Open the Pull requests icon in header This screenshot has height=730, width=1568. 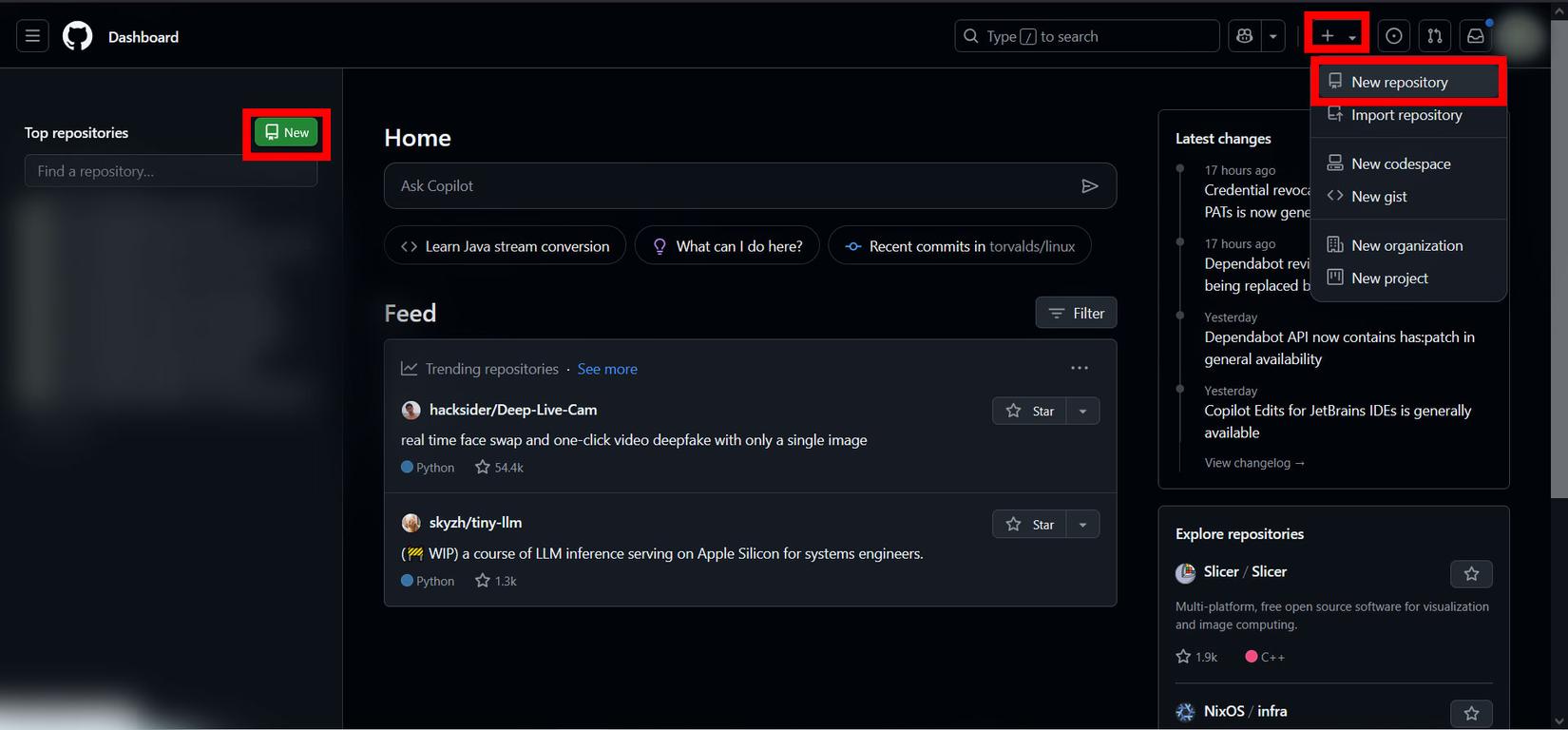coord(1435,36)
